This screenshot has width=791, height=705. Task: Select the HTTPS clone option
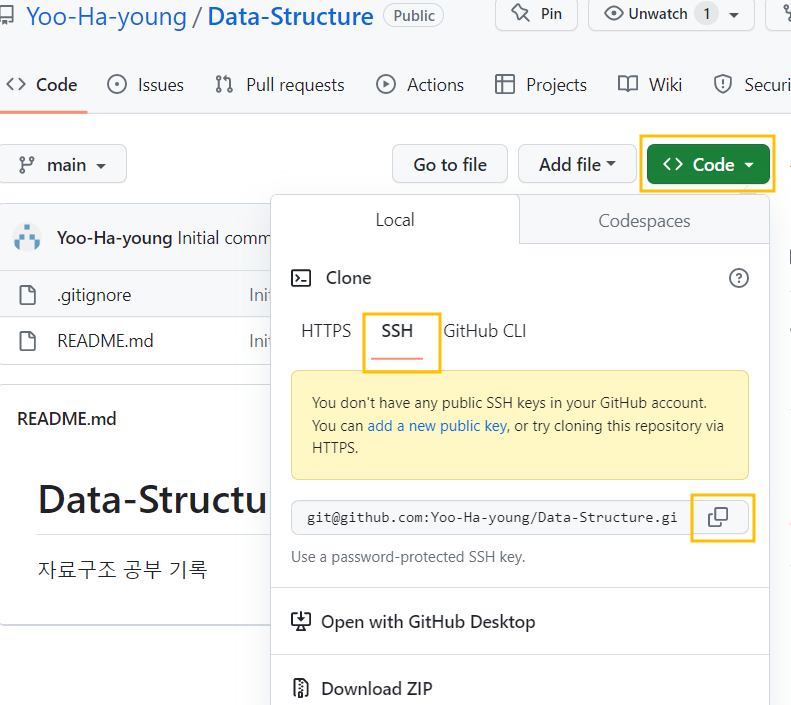pos(326,331)
